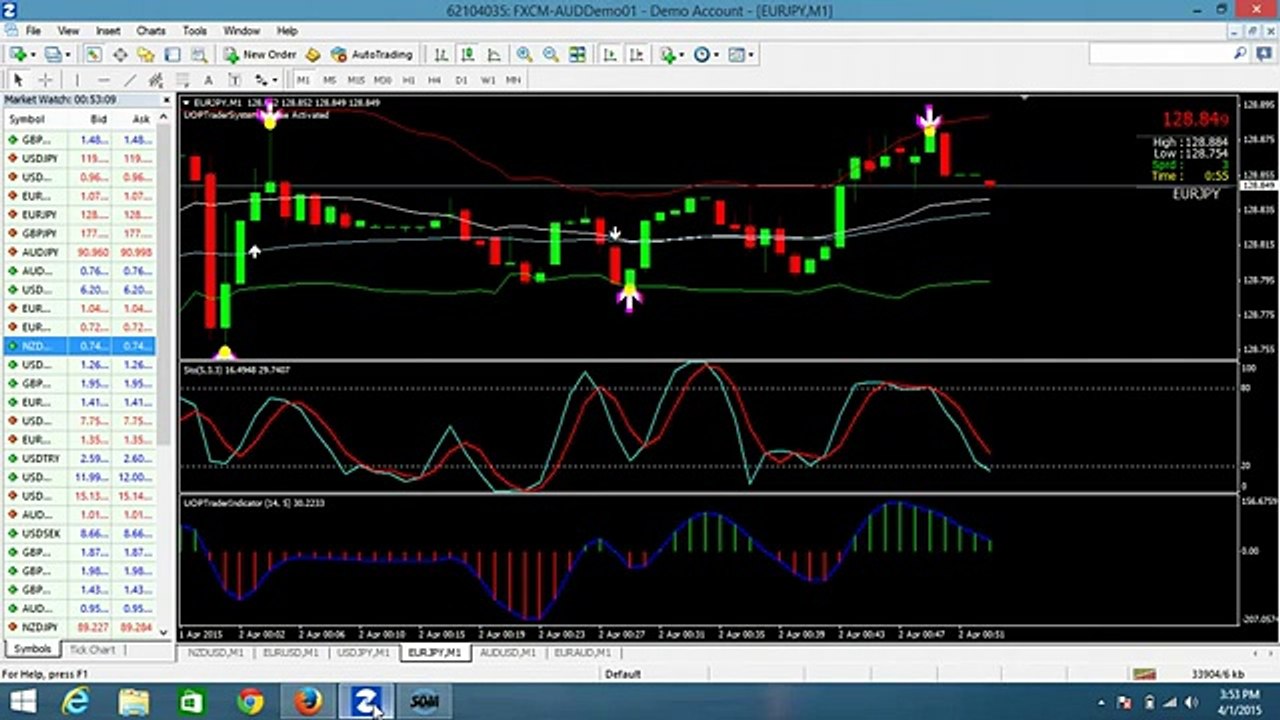The width and height of the screenshot is (1280, 720).
Task: Open the Templates dropdown
Action: click(x=741, y=54)
